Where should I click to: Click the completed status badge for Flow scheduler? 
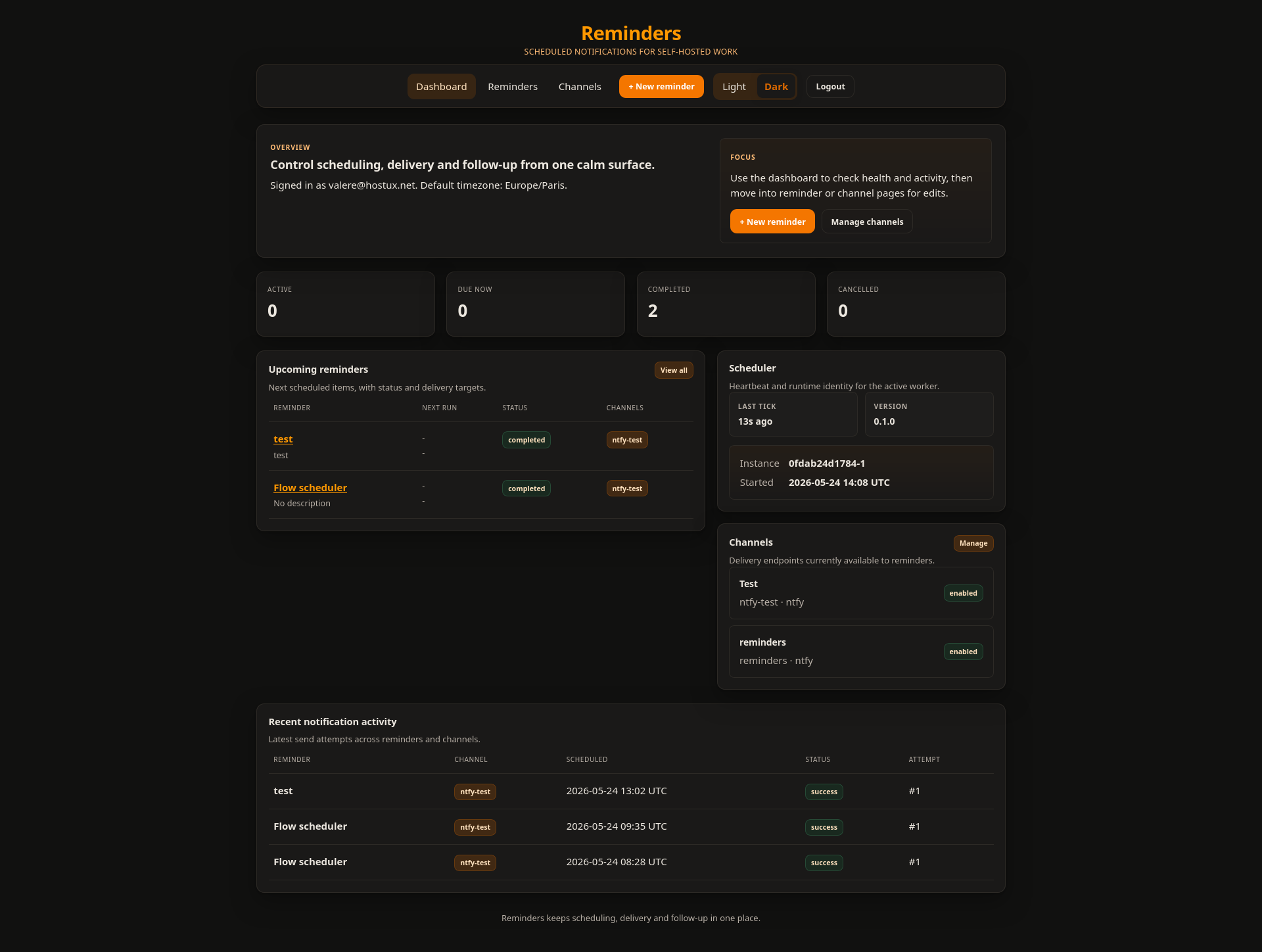coord(526,488)
